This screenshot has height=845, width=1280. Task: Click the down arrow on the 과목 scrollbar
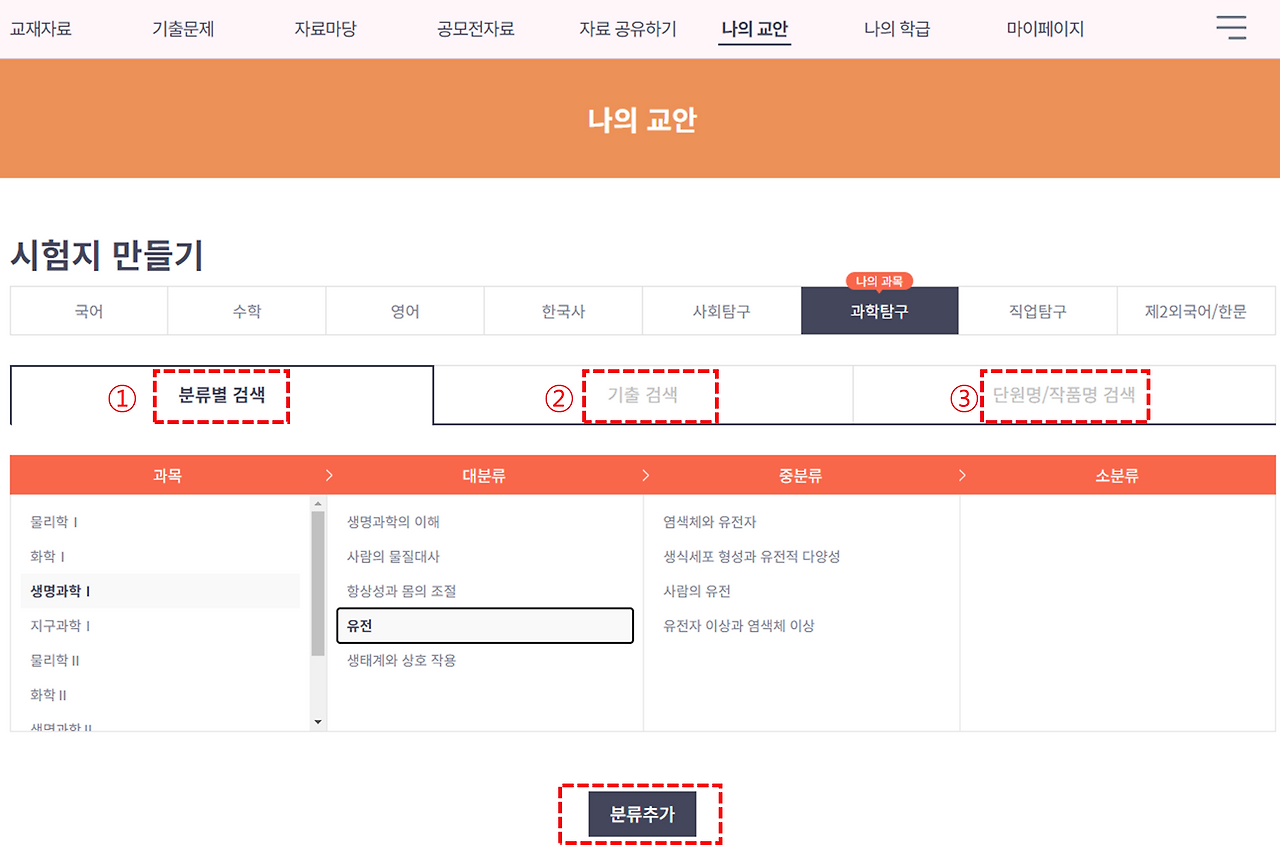tap(318, 721)
